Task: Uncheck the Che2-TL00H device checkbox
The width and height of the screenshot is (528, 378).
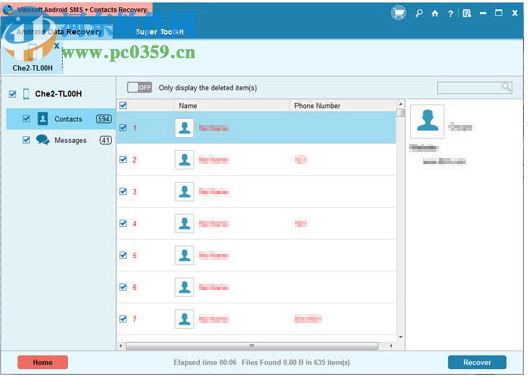Action: click(x=12, y=94)
